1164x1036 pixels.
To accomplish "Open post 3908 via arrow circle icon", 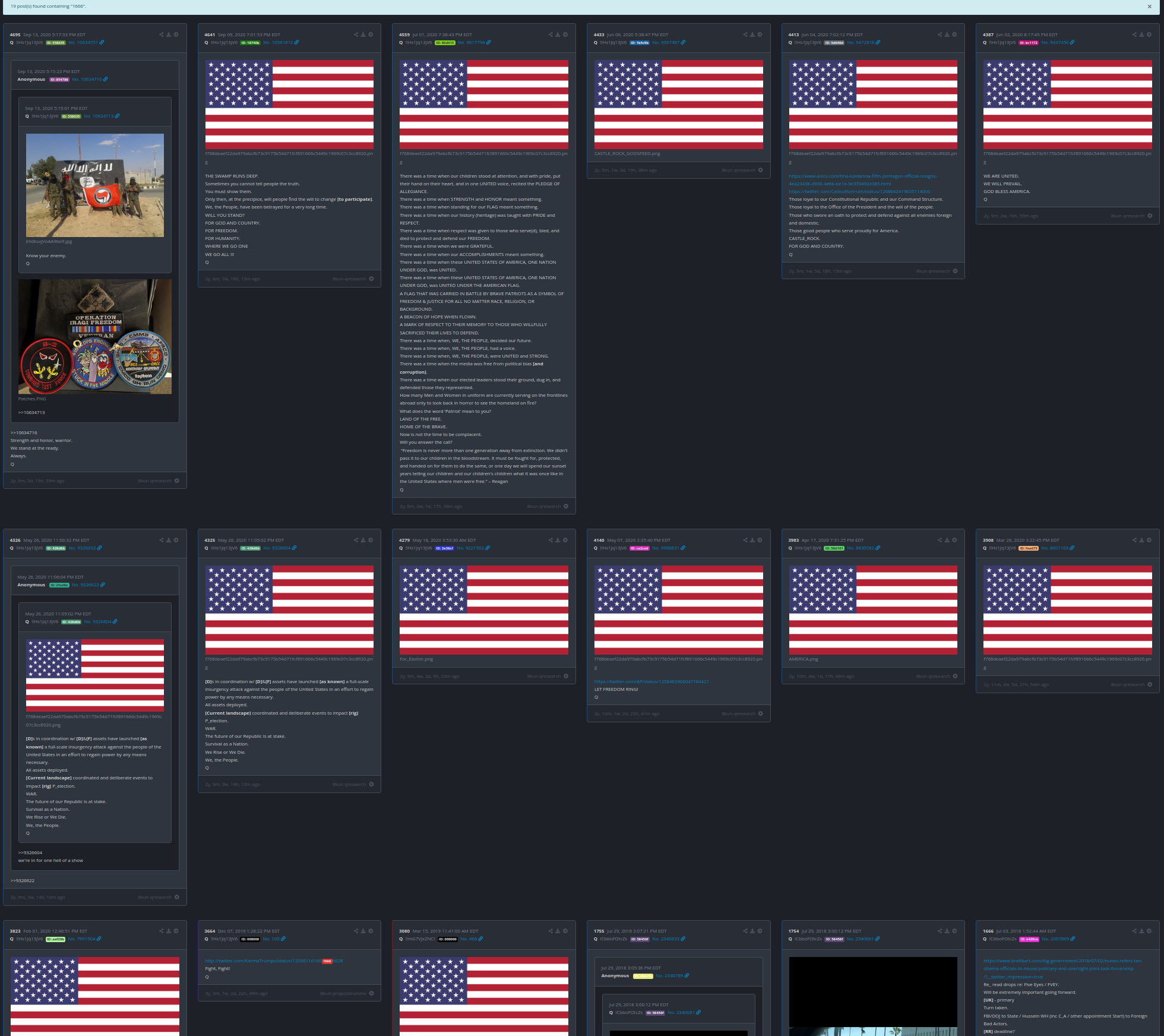I will [x=1149, y=540].
